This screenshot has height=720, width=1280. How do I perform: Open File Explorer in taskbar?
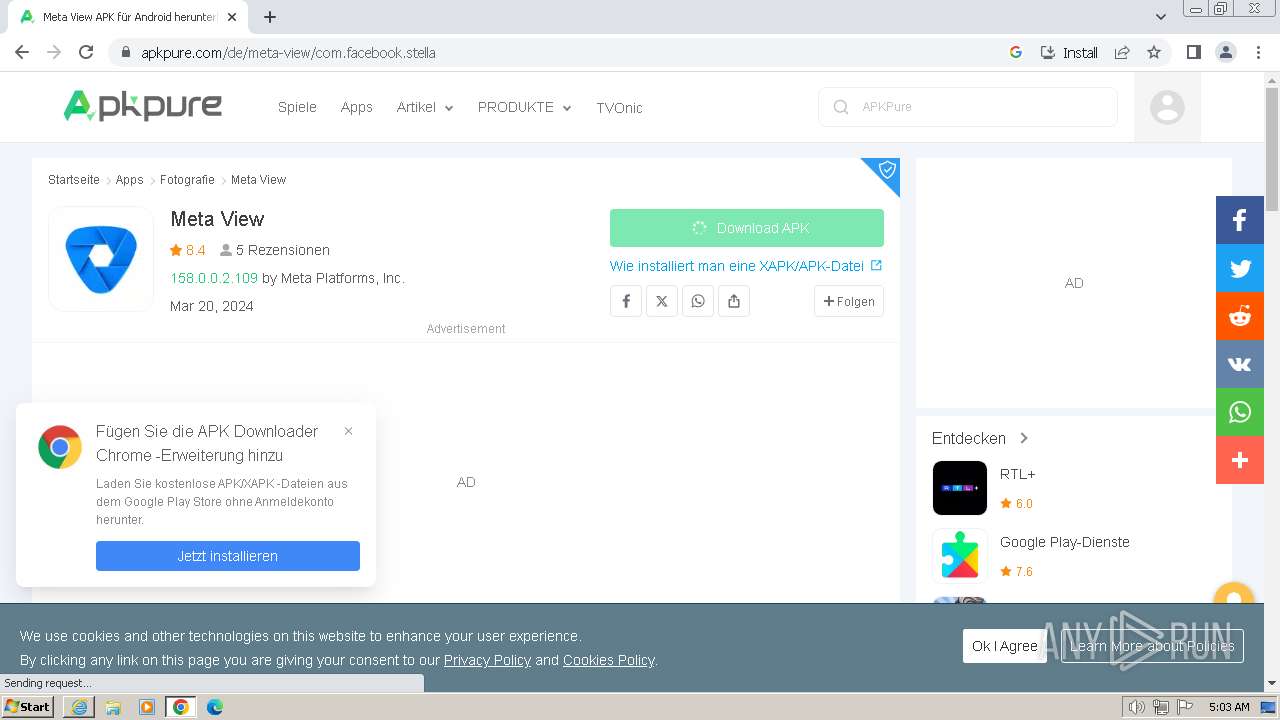pyautogui.click(x=113, y=707)
